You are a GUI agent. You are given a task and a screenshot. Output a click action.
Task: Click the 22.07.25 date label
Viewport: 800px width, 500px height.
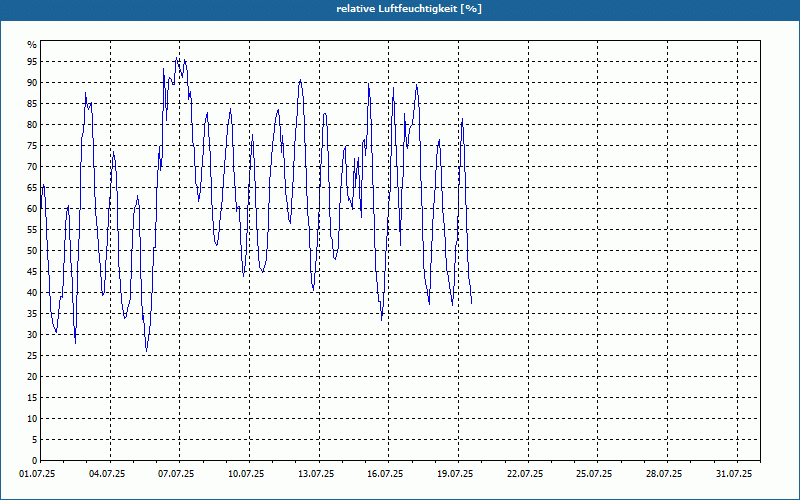point(525,474)
